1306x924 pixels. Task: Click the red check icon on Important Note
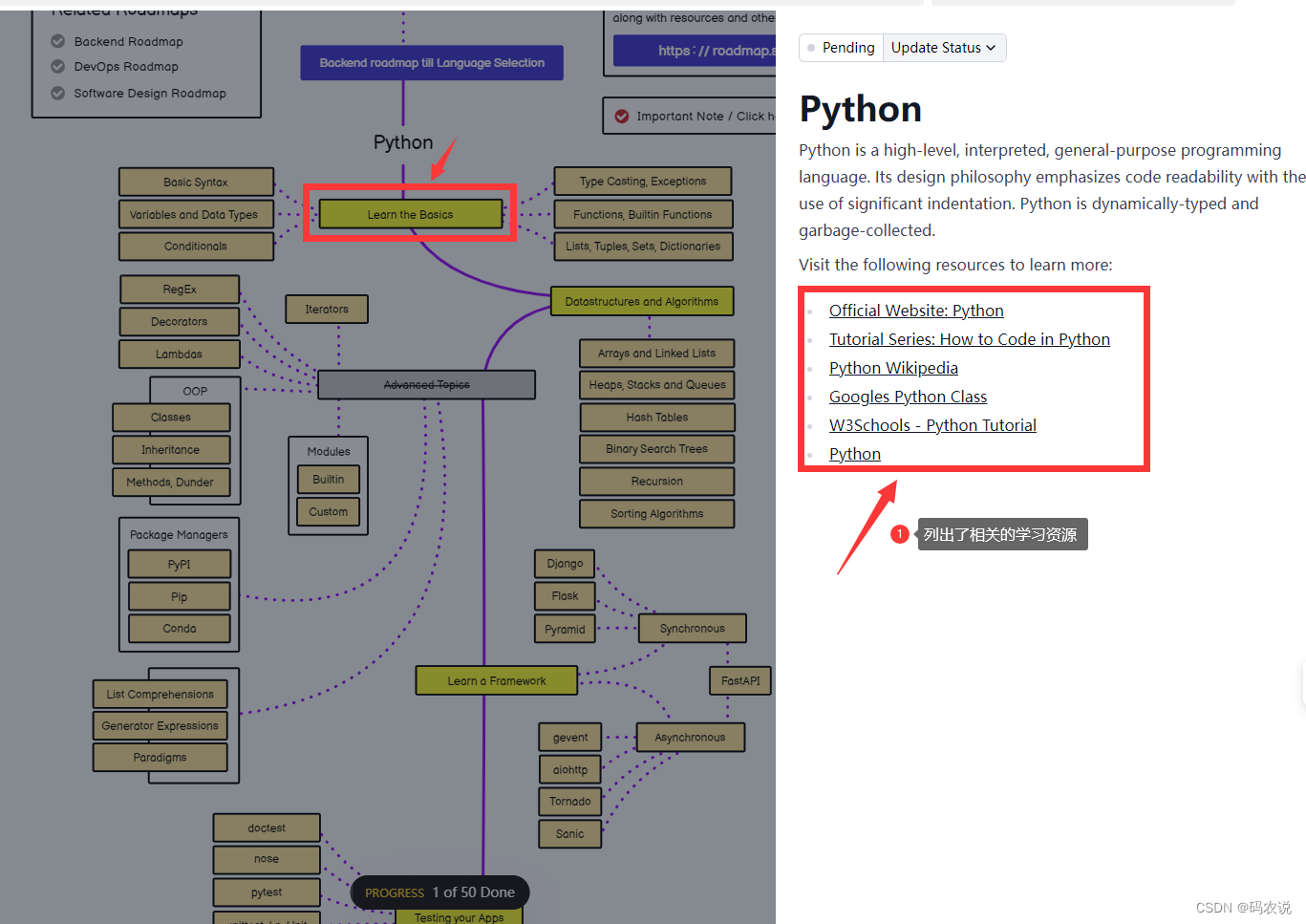622,117
